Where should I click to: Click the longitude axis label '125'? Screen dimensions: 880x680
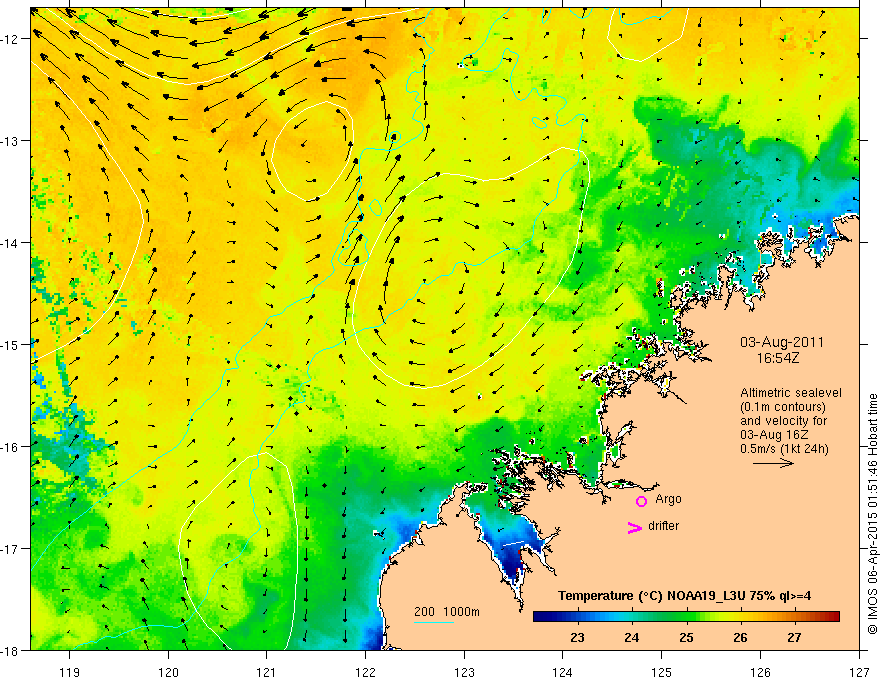point(662,673)
